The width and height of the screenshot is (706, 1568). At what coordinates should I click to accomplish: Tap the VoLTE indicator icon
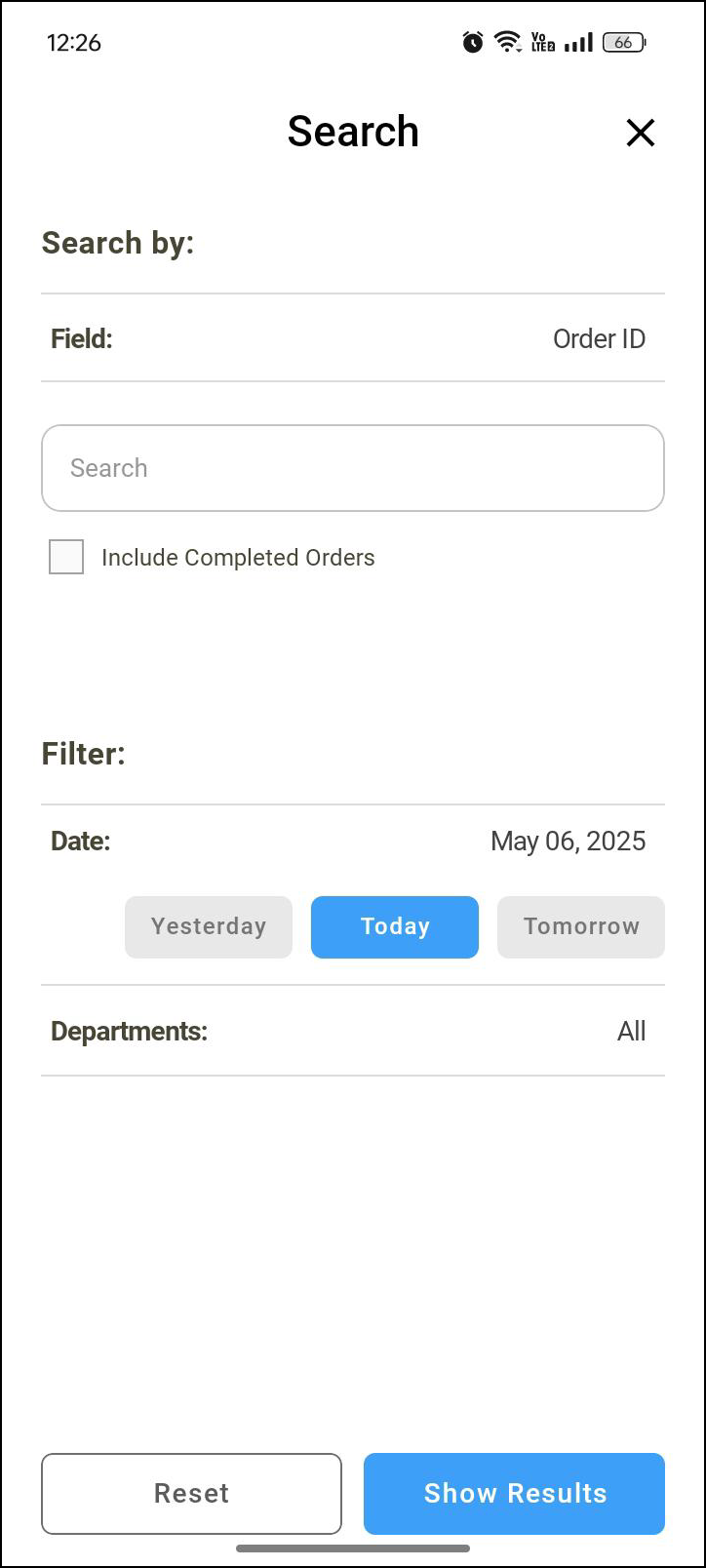click(x=542, y=42)
